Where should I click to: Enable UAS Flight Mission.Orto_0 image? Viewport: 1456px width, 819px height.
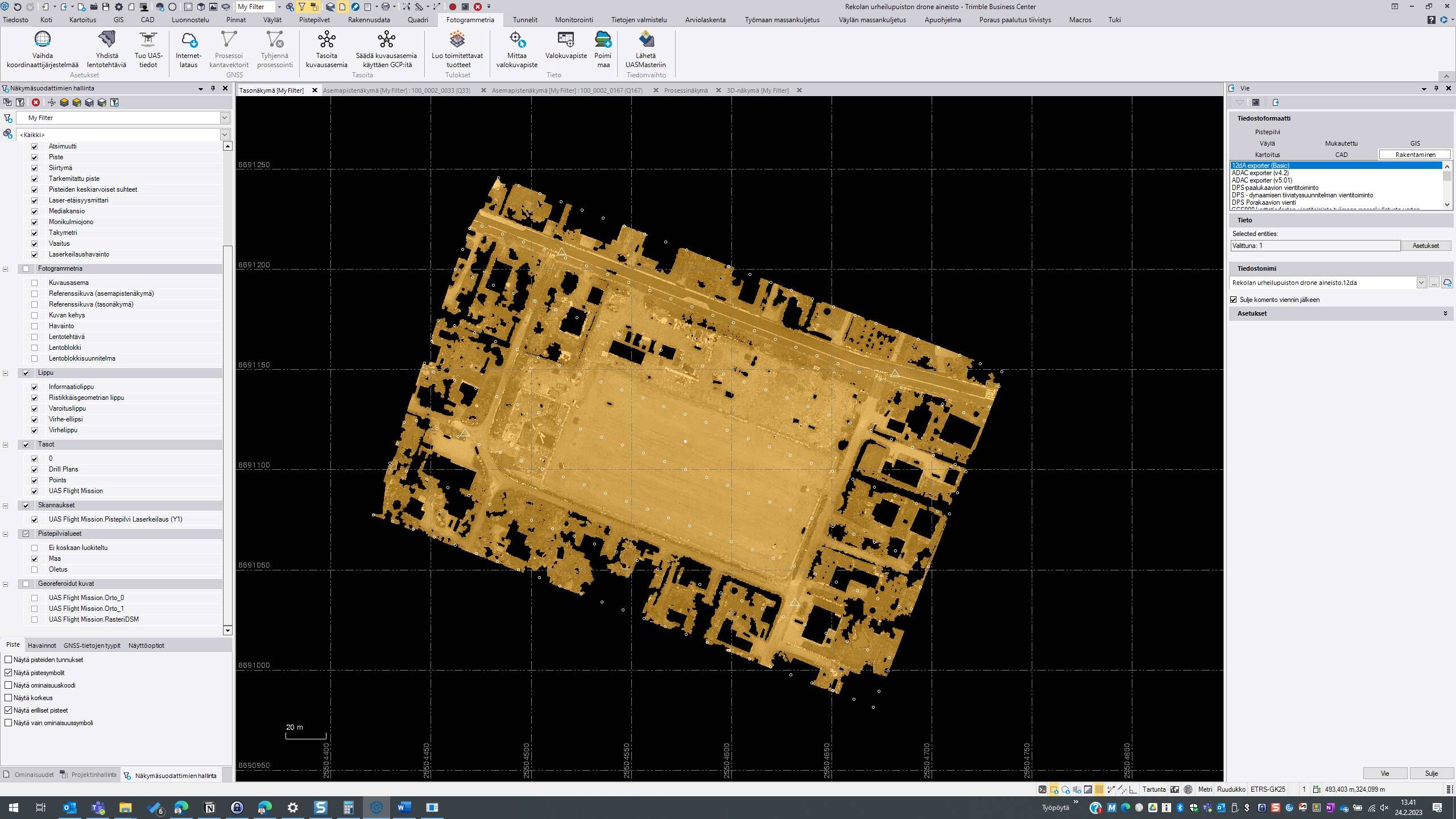tap(35, 598)
